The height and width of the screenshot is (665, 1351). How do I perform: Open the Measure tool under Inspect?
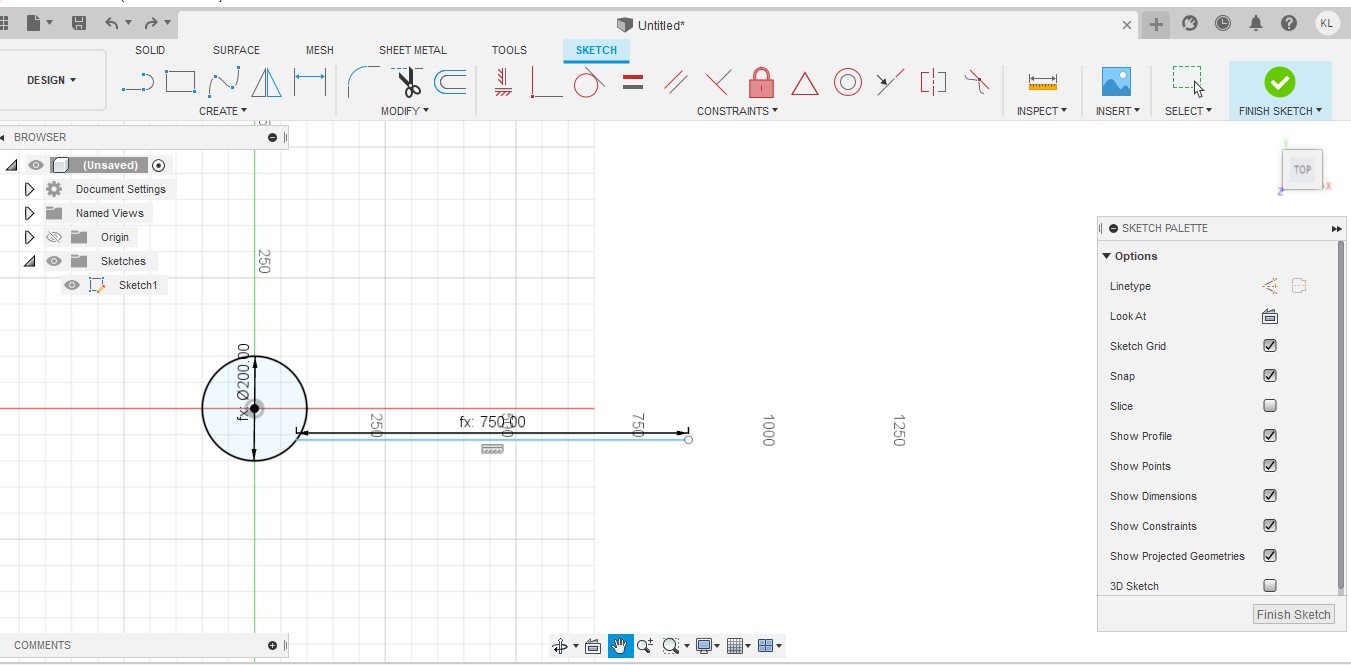(1042, 83)
